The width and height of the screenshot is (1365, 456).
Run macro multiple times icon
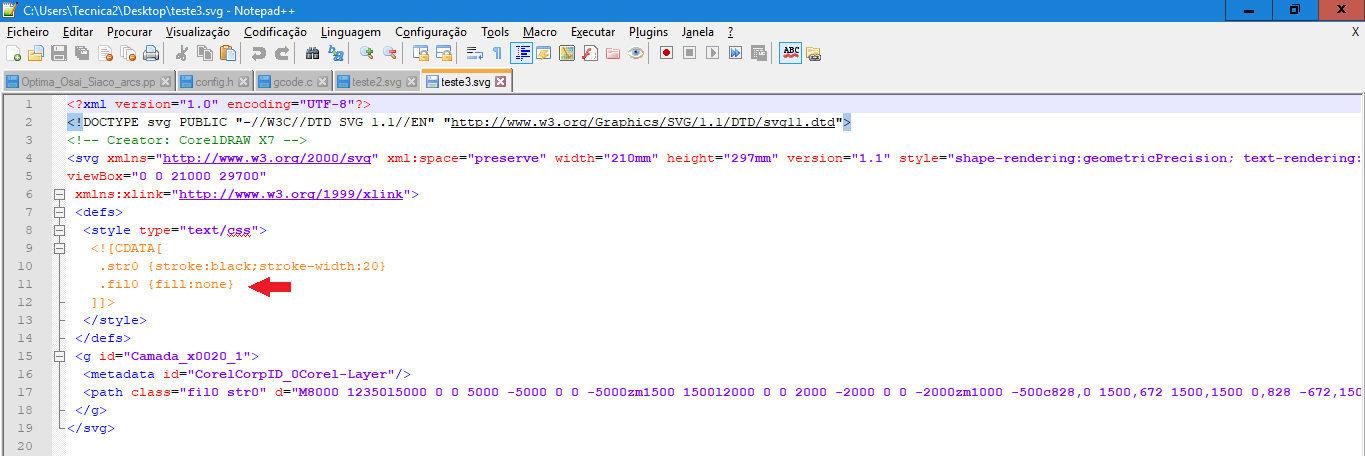(736, 53)
